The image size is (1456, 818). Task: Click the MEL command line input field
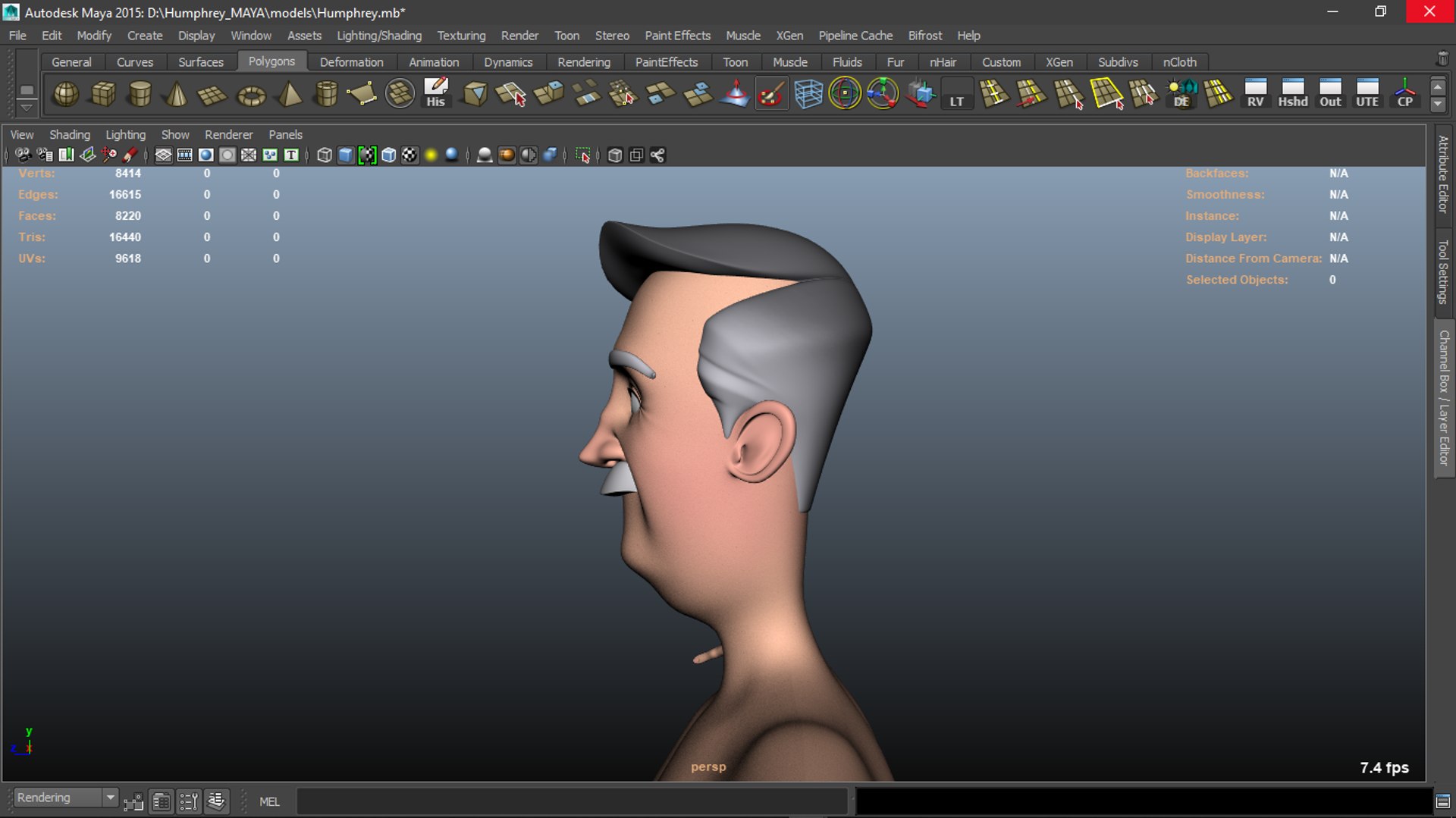coord(571,801)
